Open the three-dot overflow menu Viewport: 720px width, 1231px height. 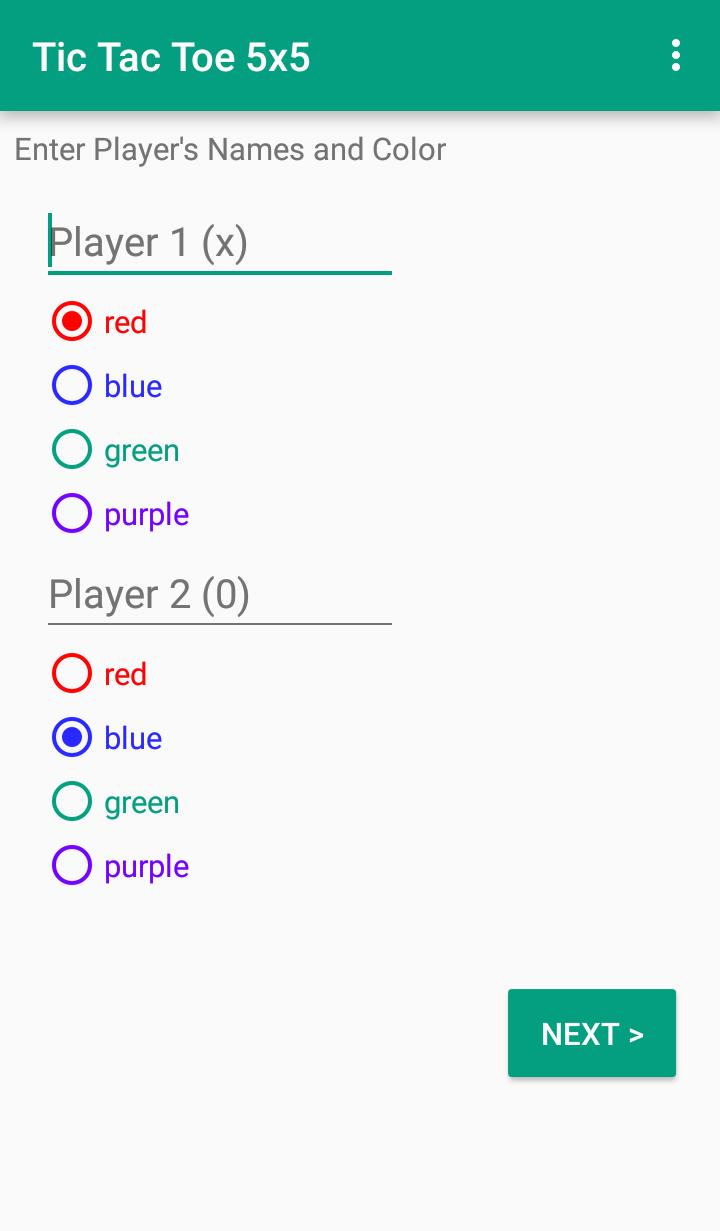coord(676,56)
